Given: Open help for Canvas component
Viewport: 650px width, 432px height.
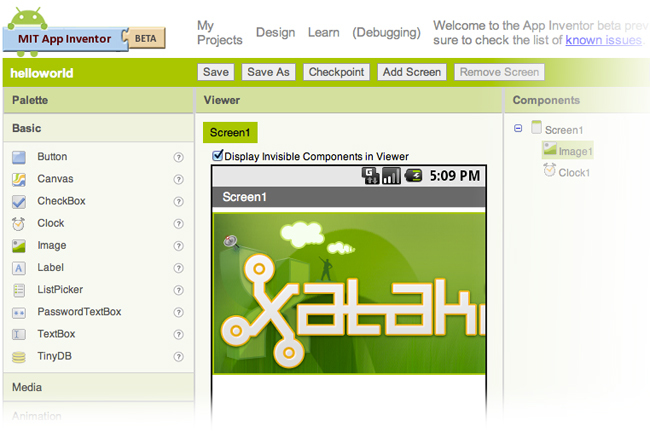Looking at the screenshot, I should [x=178, y=180].
